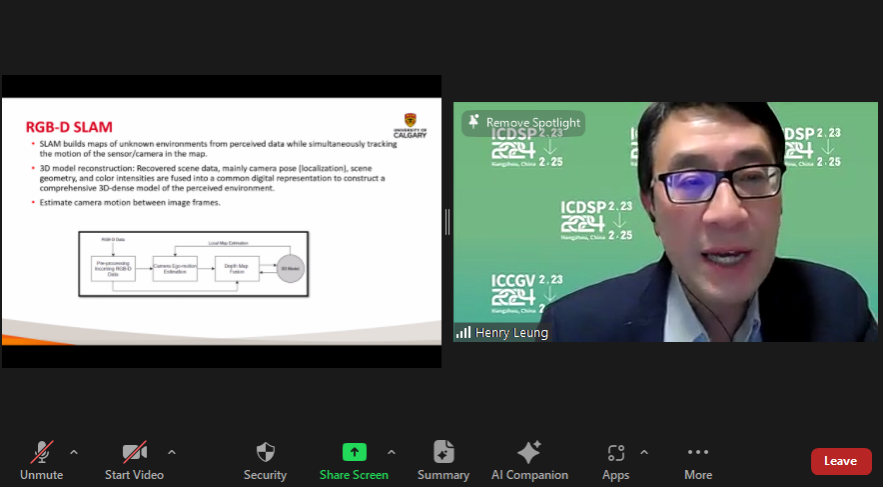Turn on camera with Start Video
This screenshot has height=487, width=883.
pyautogui.click(x=134, y=459)
